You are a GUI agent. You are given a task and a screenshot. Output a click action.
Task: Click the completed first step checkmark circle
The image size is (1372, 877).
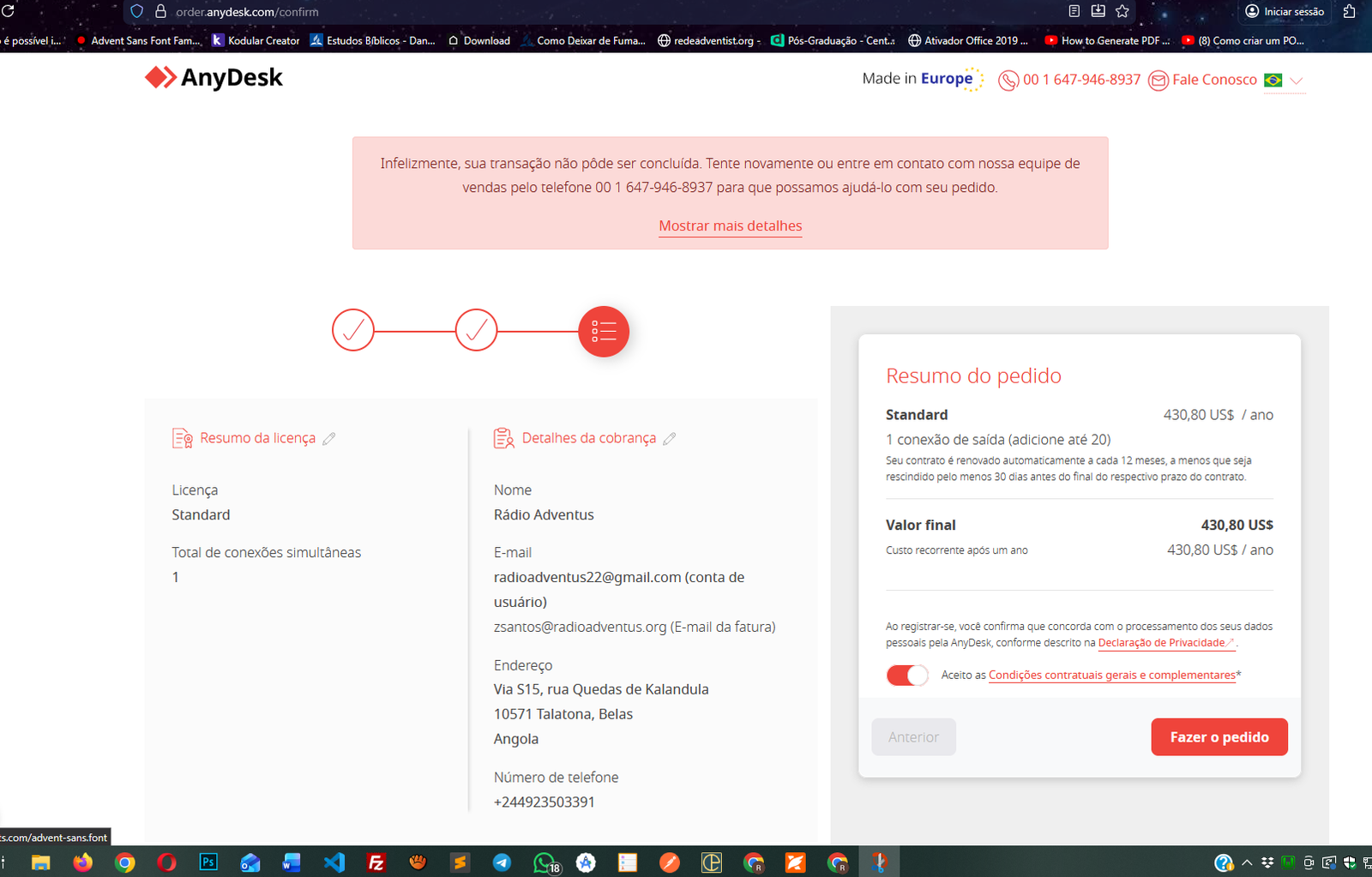pos(353,330)
